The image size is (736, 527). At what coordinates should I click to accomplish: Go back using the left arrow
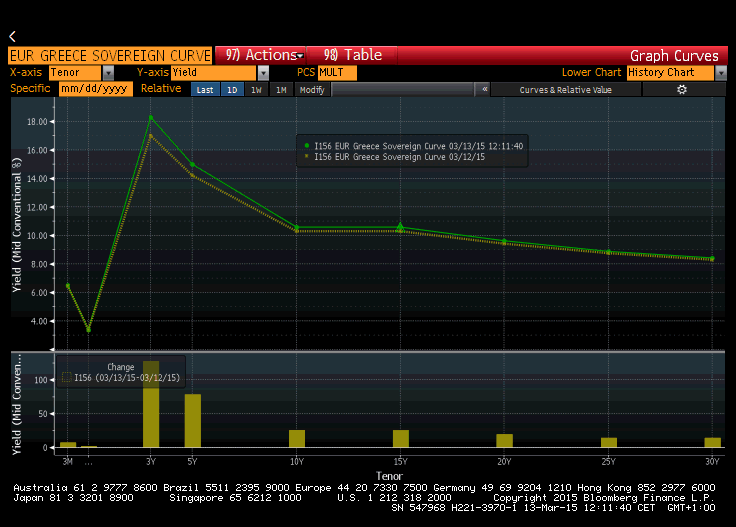(x=13, y=36)
